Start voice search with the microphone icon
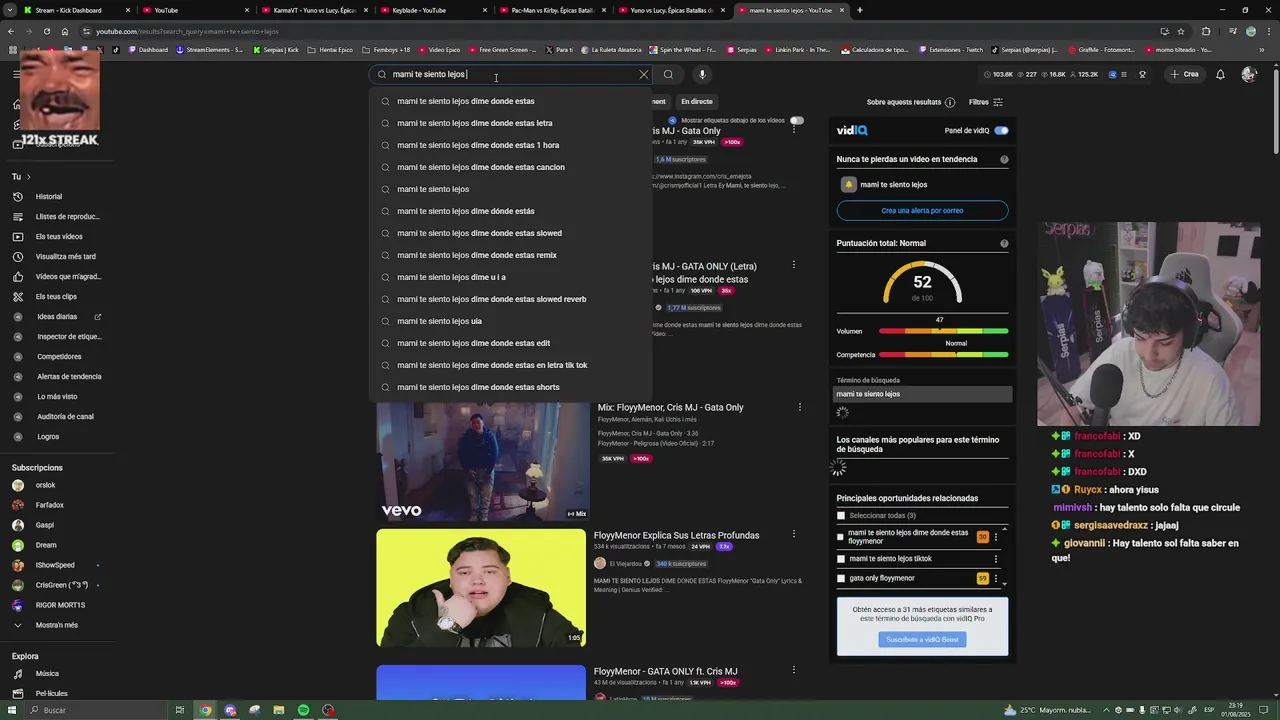The width and height of the screenshot is (1280, 720). click(702, 74)
